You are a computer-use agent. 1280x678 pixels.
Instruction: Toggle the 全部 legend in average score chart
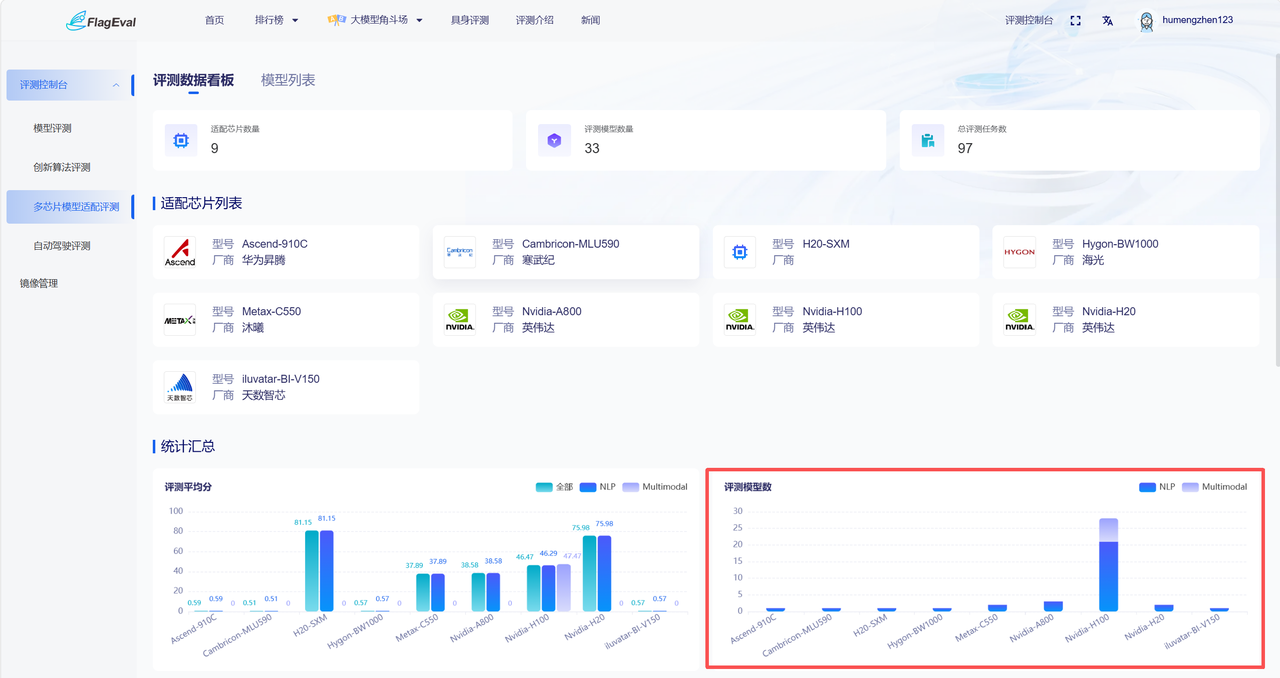(555, 487)
